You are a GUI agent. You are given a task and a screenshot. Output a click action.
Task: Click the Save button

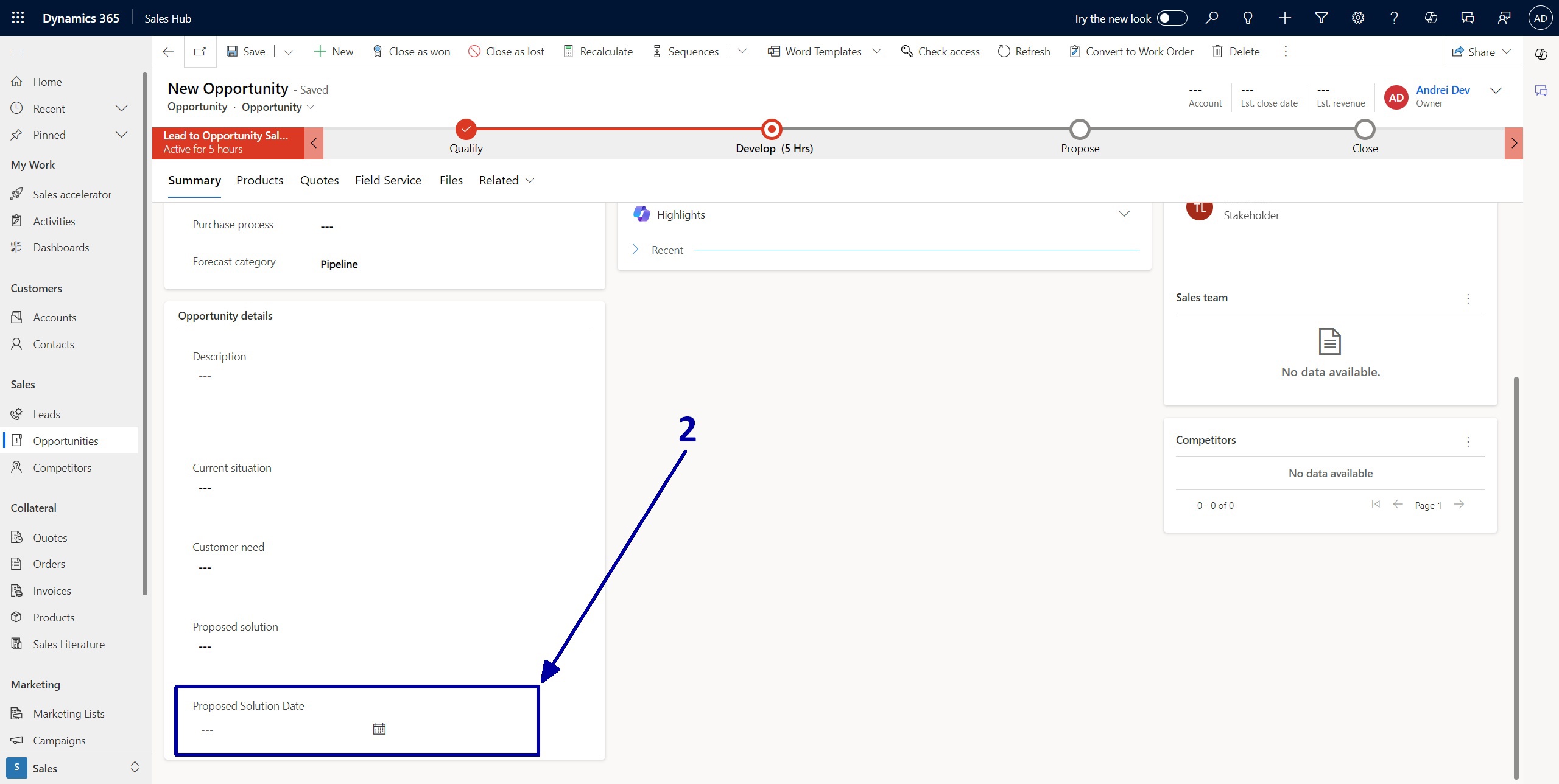(246, 52)
